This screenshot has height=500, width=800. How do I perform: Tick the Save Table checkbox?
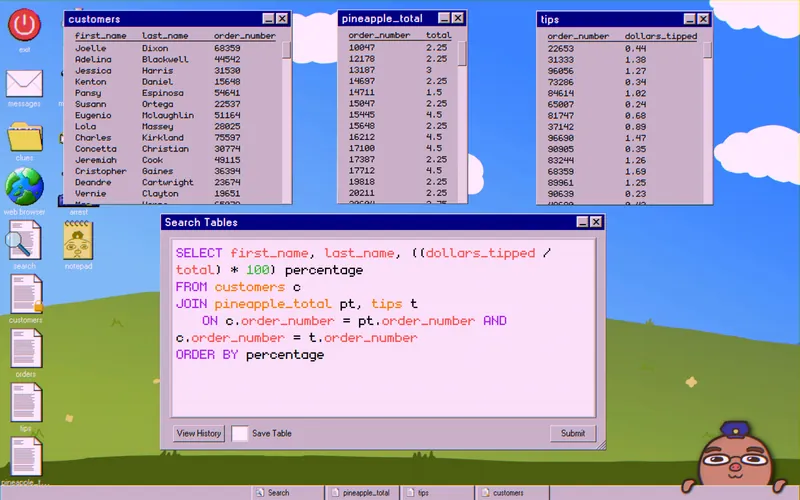click(x=239, y=433)
